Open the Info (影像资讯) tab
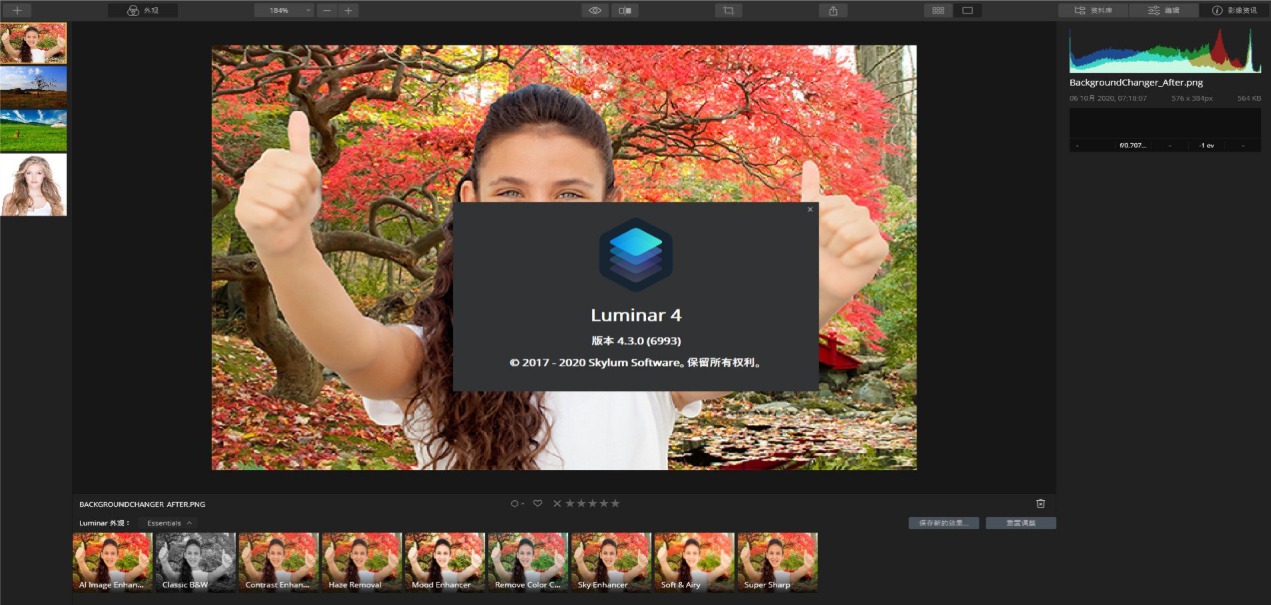 1234,10
